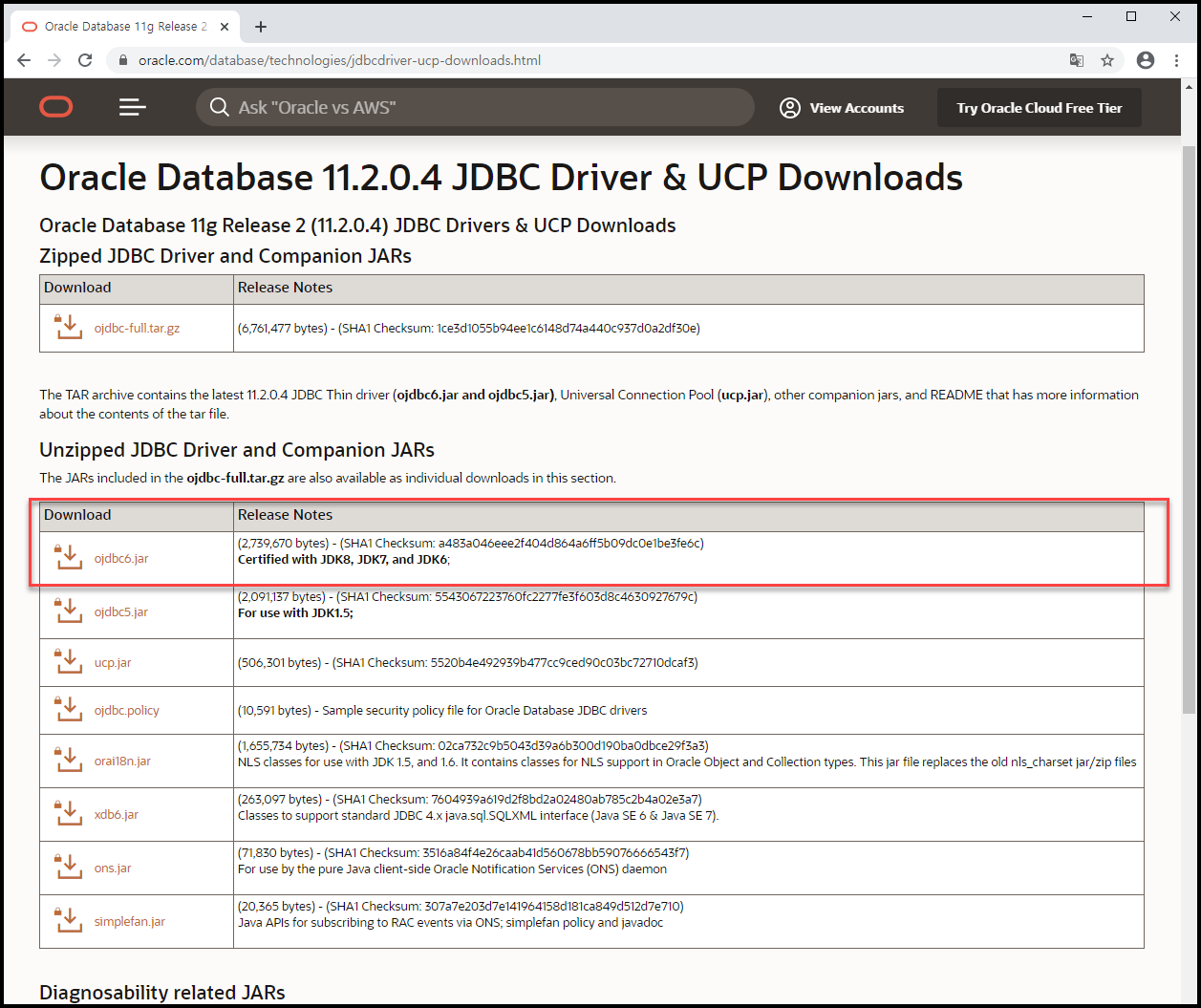The image size is (1201, 1008).
Task: Click the search magnifier icon
Action: 219,107
